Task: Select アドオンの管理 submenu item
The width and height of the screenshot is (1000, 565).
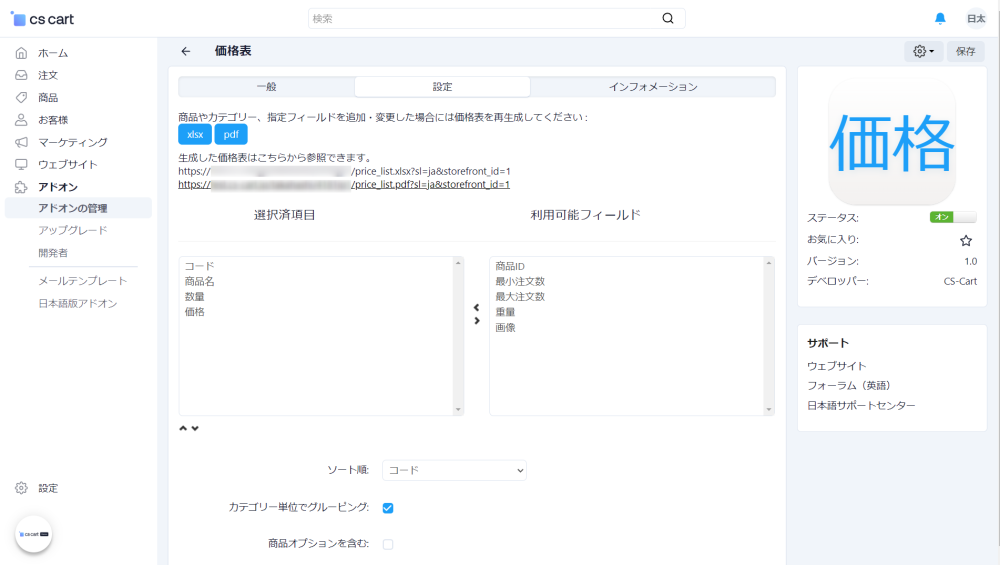Action: coord(78,208)
